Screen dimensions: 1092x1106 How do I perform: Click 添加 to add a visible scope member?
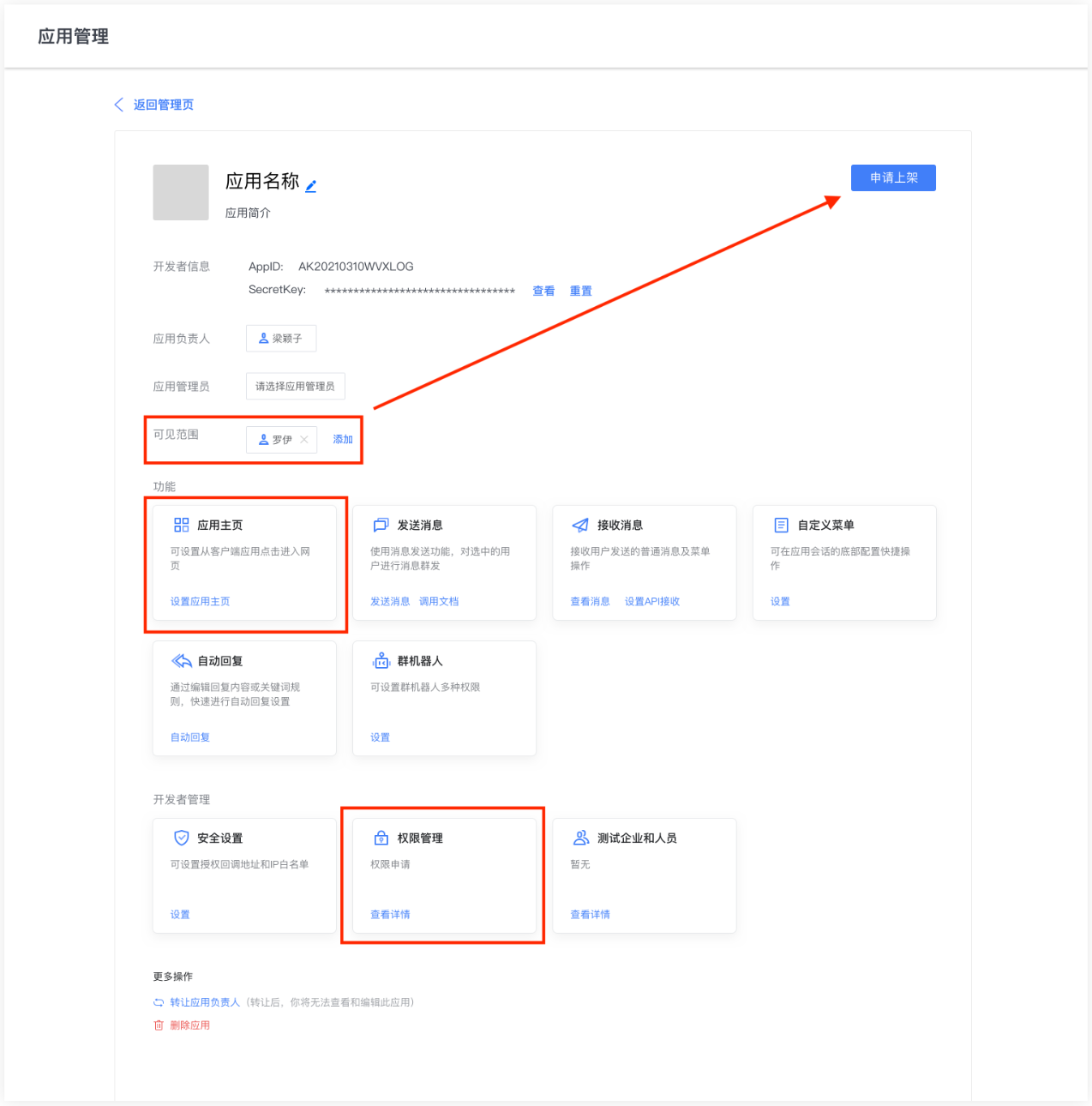click(x=343, y=439)
